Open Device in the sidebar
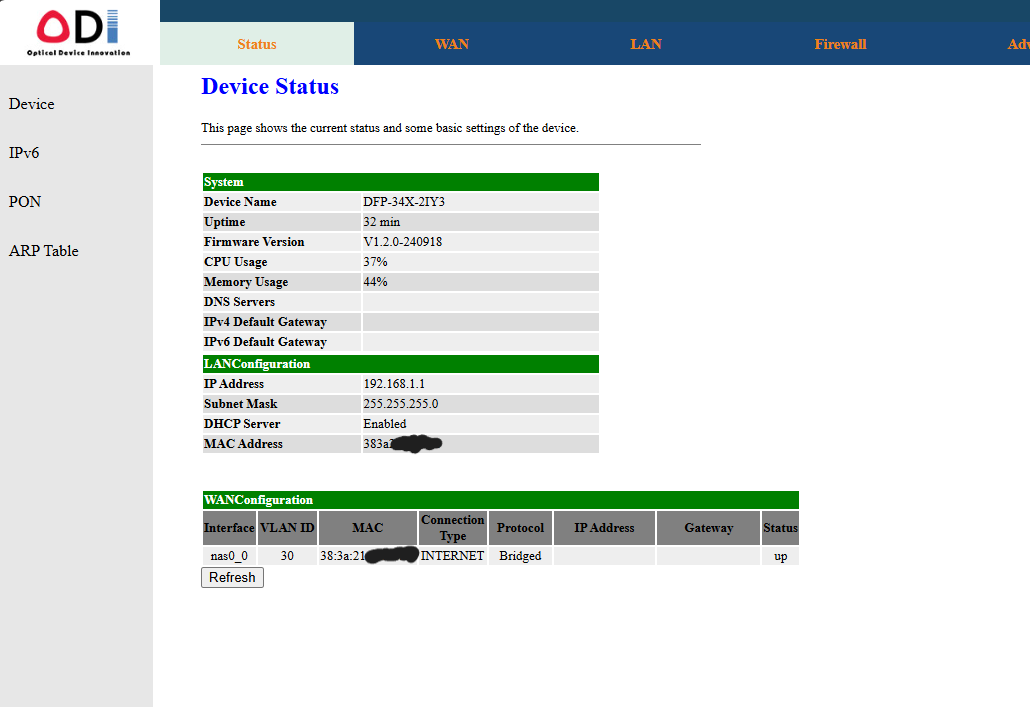This screenshot has height=707, width=1030. click(x=32, y=104)
